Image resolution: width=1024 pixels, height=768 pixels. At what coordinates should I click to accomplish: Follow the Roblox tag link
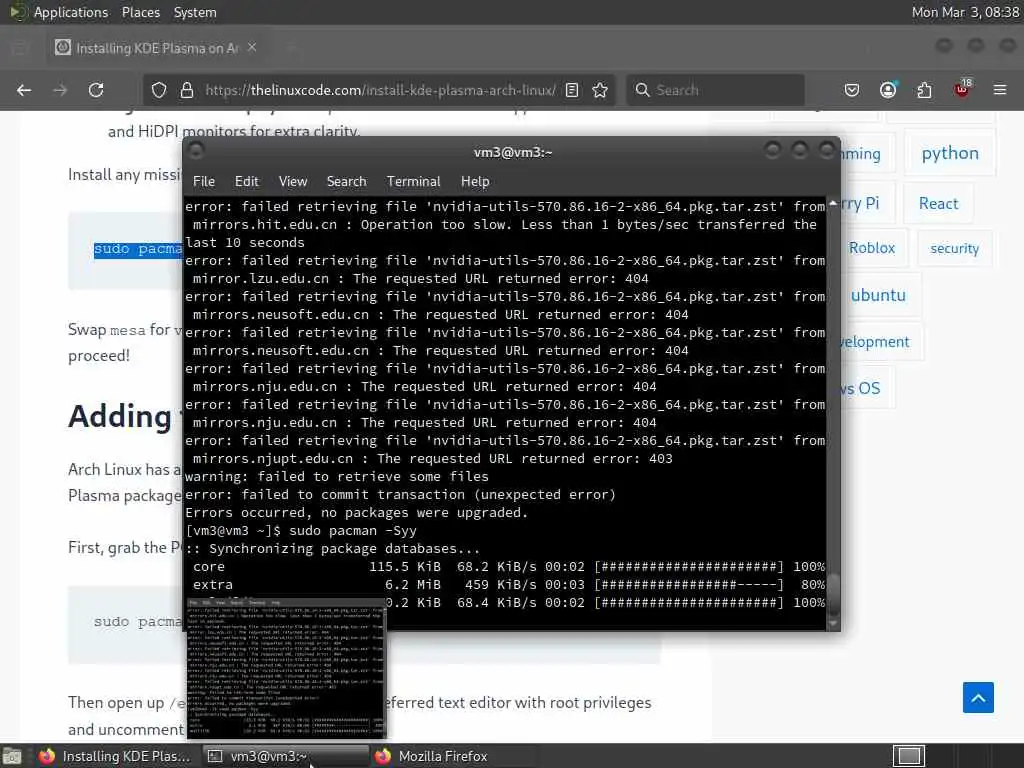coord(872,248)
